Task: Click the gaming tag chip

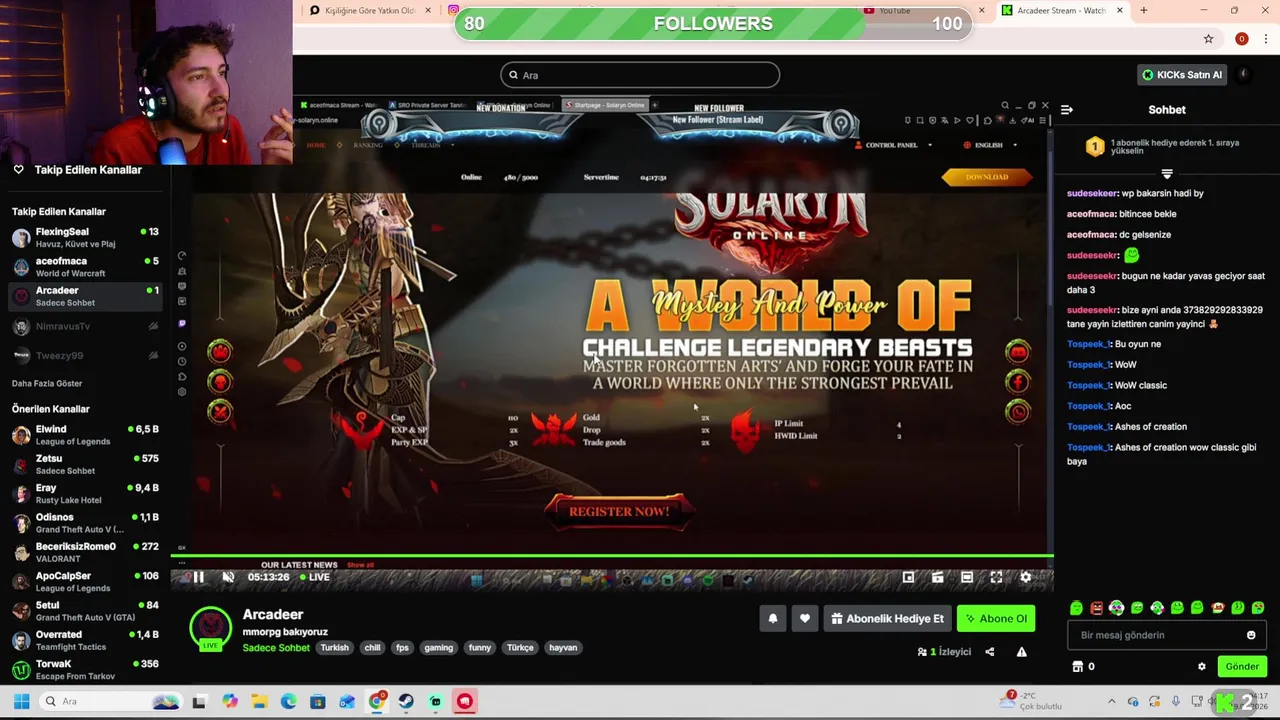Action: click(438, 648)
